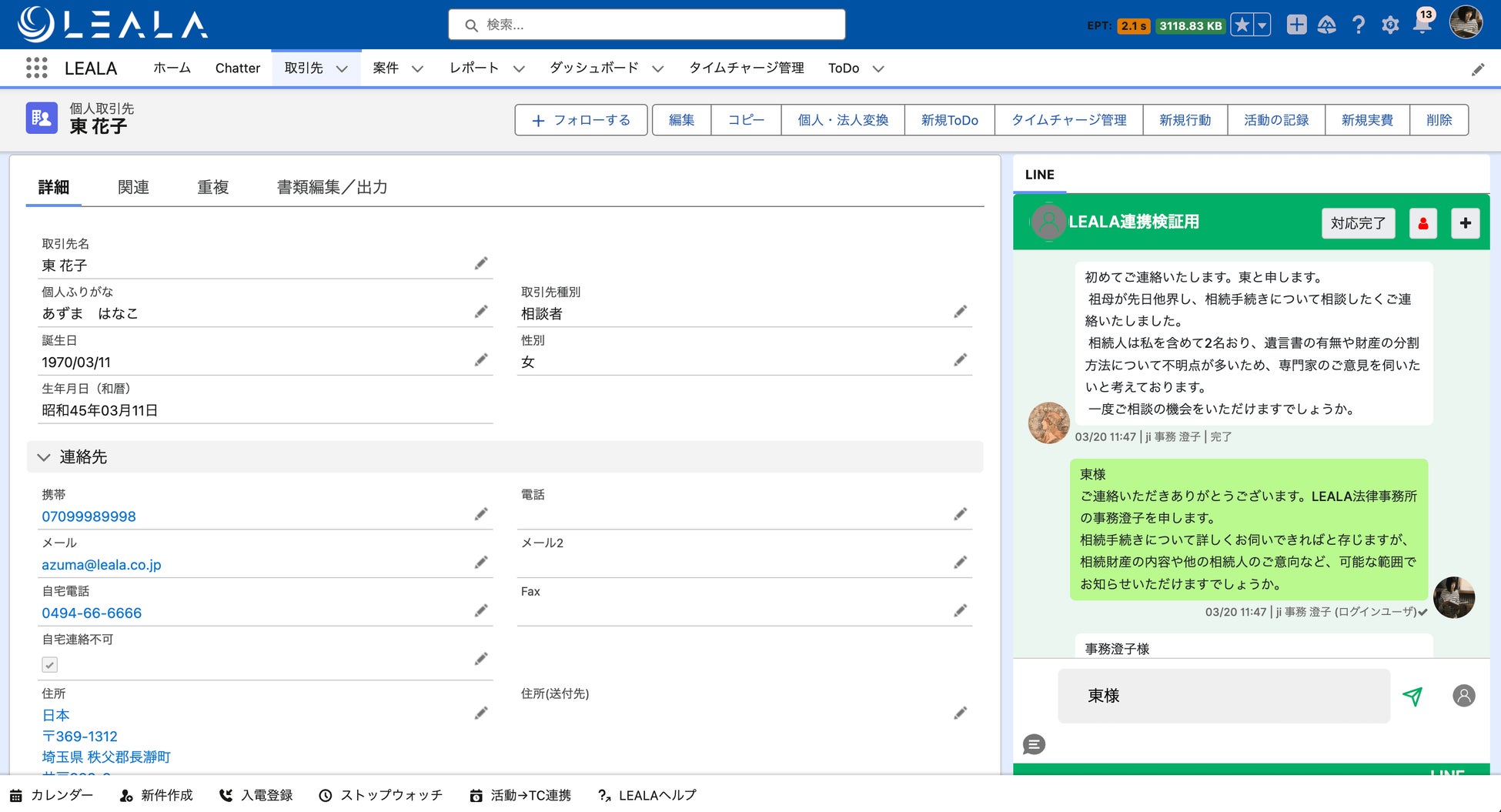Edit the 自宅電話 field with pencil
Screen dimensions: 1501x812
(481, 611)
